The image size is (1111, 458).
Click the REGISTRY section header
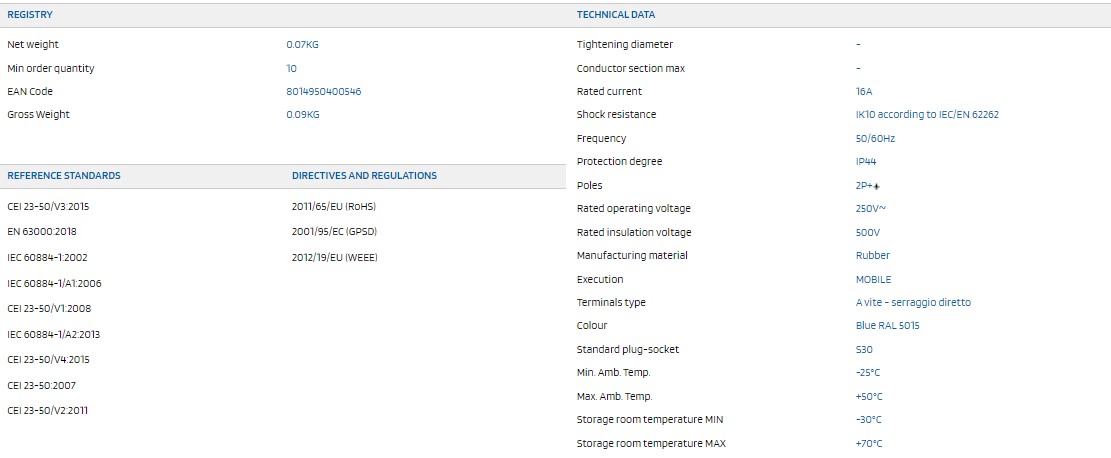pyautogui.click(x=30, y=15)
